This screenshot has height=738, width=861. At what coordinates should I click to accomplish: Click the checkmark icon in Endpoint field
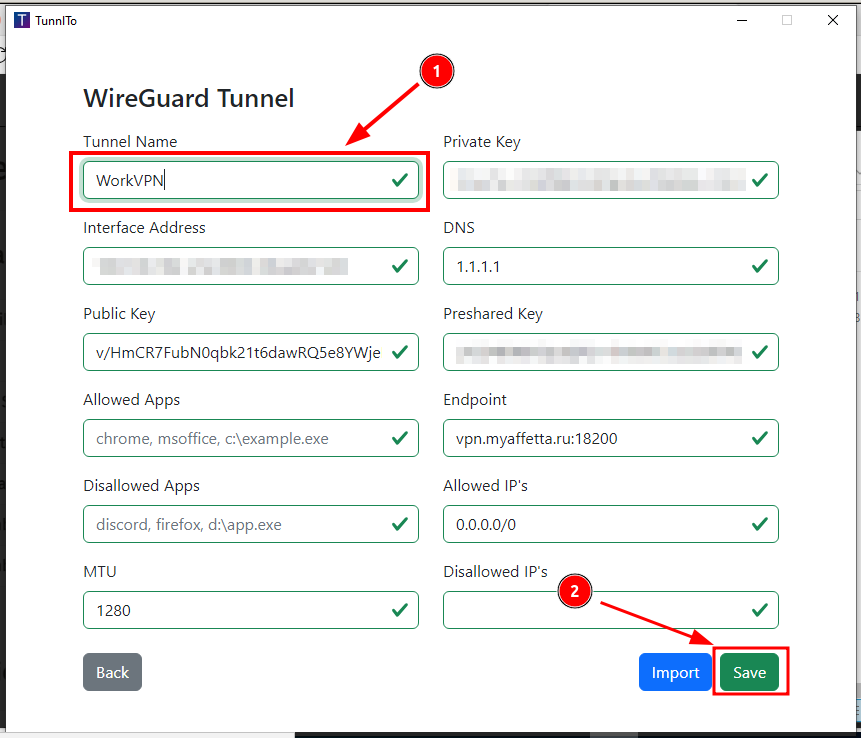759,438
